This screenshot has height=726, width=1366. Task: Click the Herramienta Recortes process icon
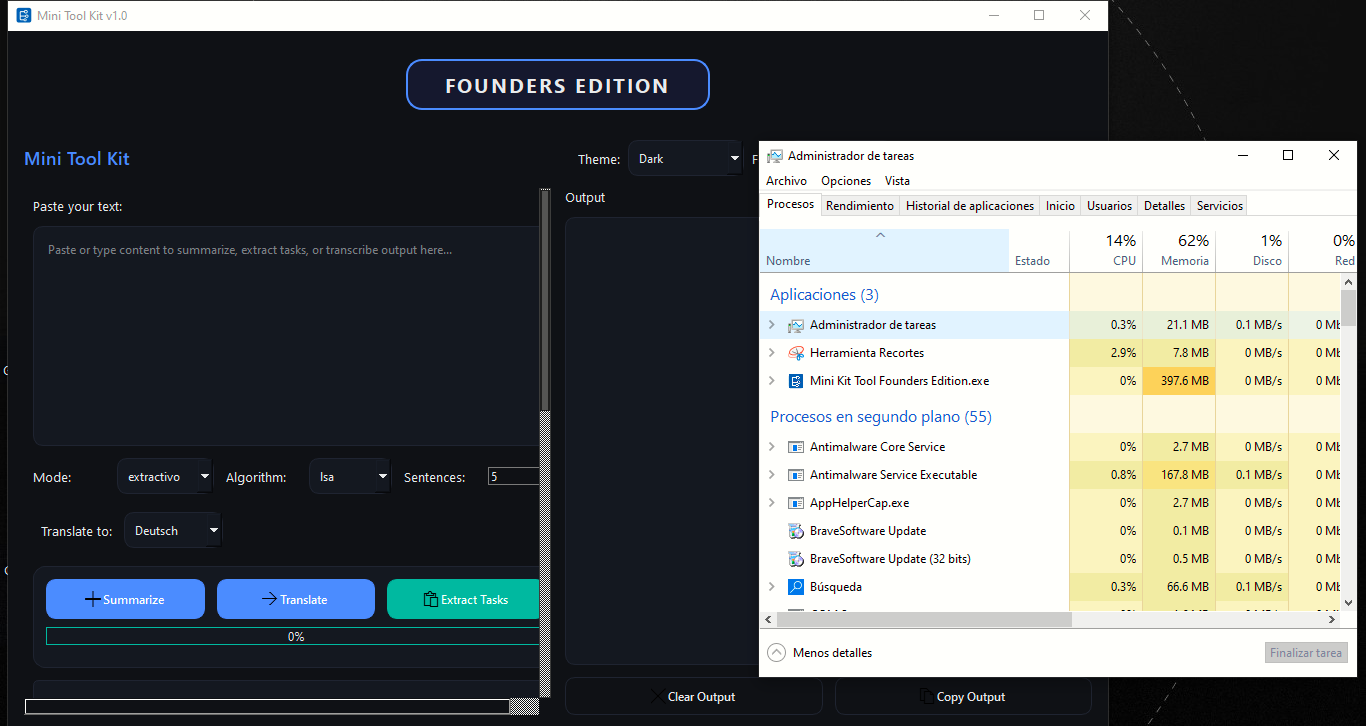point(796,353)
